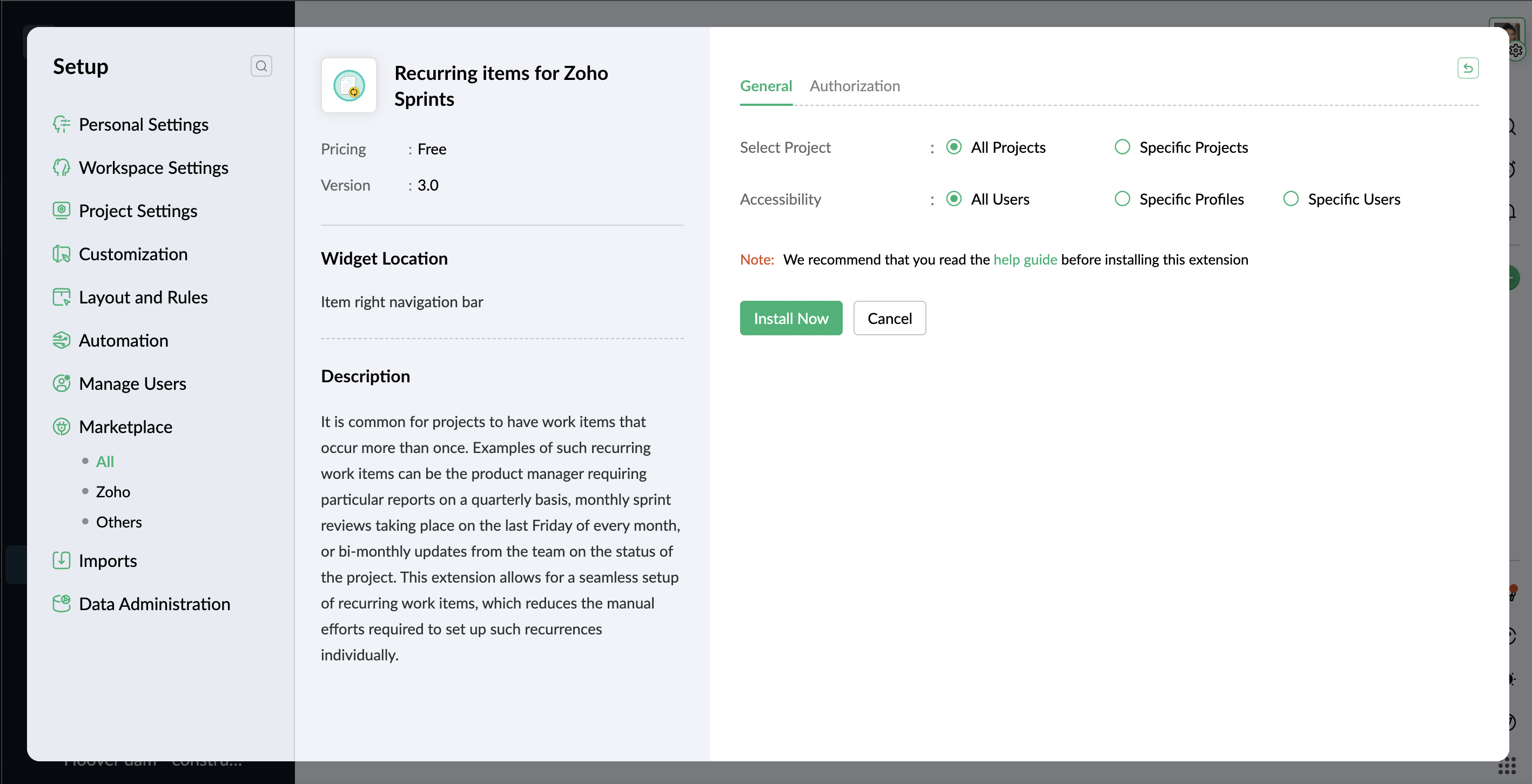Select Others under Marketplace

pos(119,522)
